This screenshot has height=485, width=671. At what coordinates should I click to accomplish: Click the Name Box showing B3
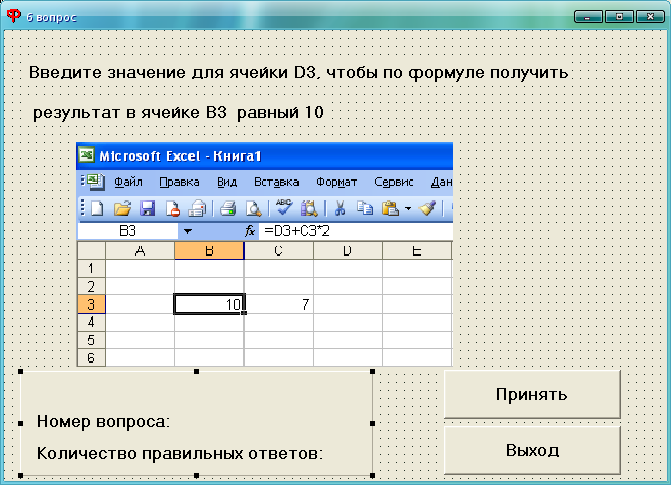coord(128,232)
